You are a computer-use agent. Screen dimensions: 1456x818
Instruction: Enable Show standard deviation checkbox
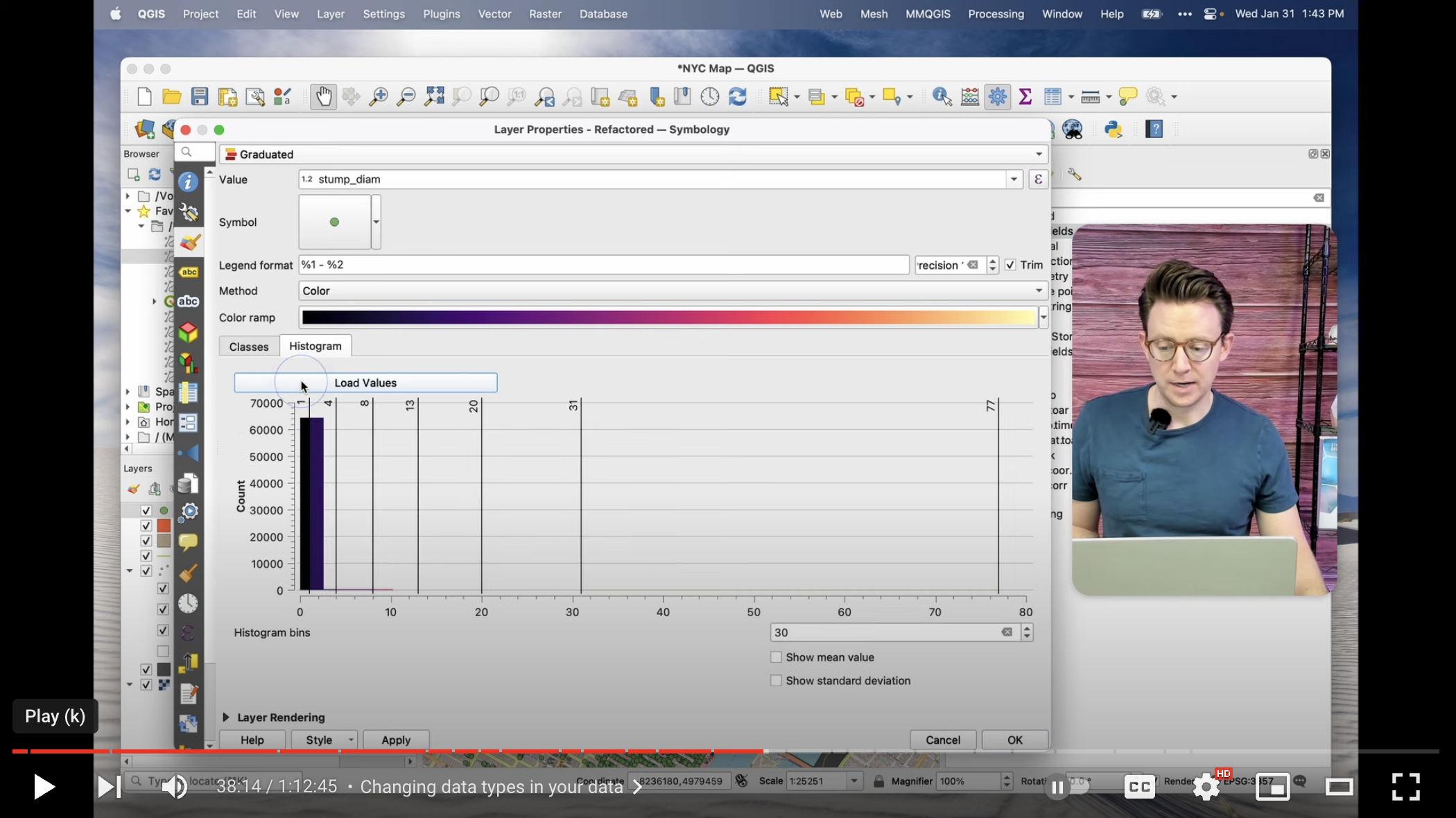tap(777, 681)
